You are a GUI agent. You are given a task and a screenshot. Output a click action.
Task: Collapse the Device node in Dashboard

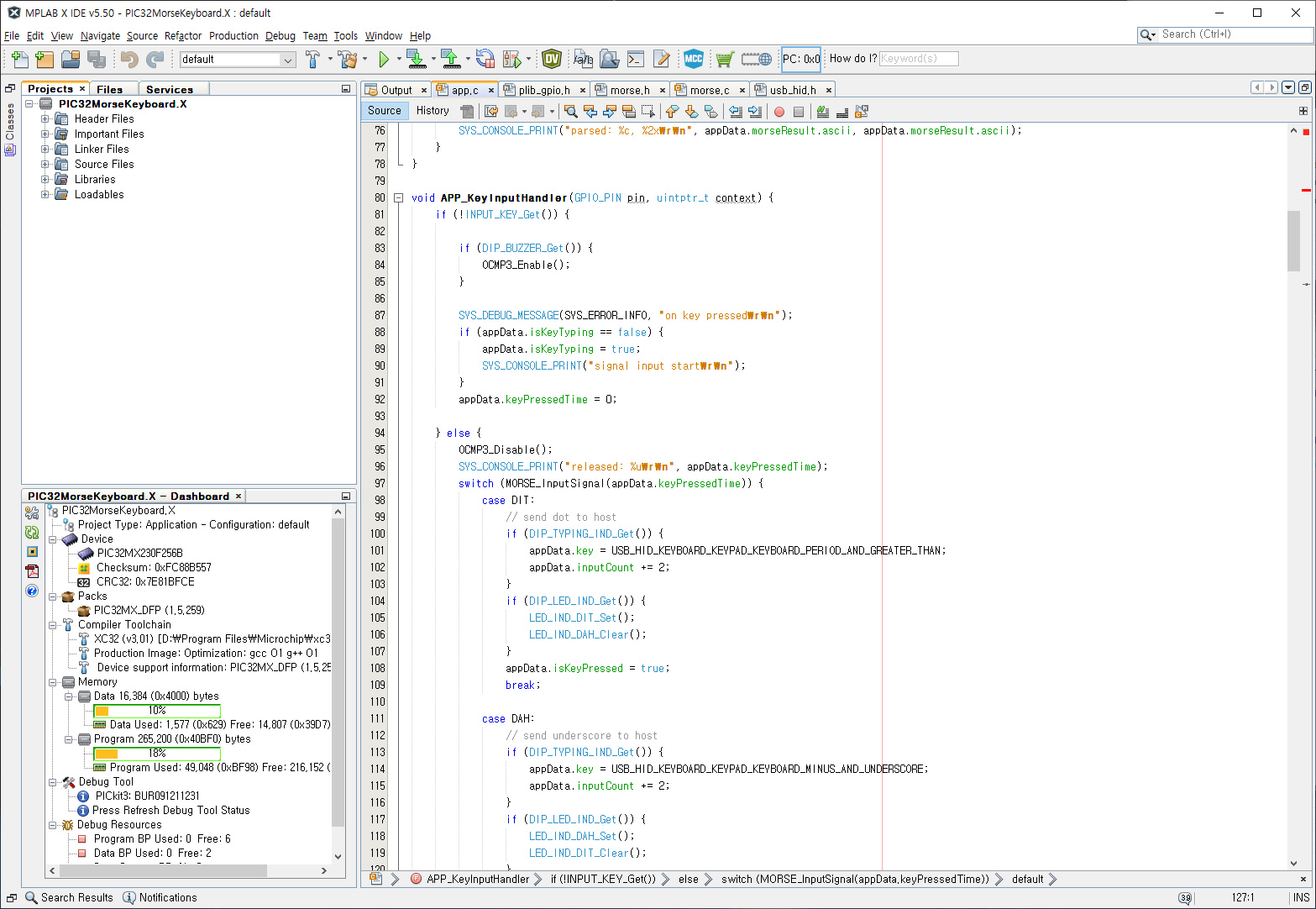click(53, 539)
